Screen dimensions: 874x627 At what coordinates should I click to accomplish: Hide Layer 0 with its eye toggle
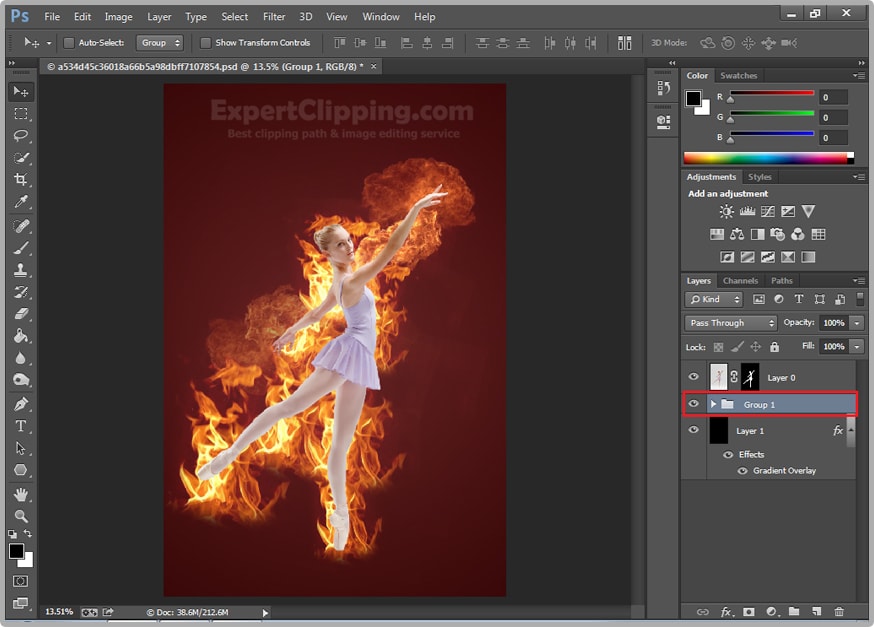tap(693, 376)
